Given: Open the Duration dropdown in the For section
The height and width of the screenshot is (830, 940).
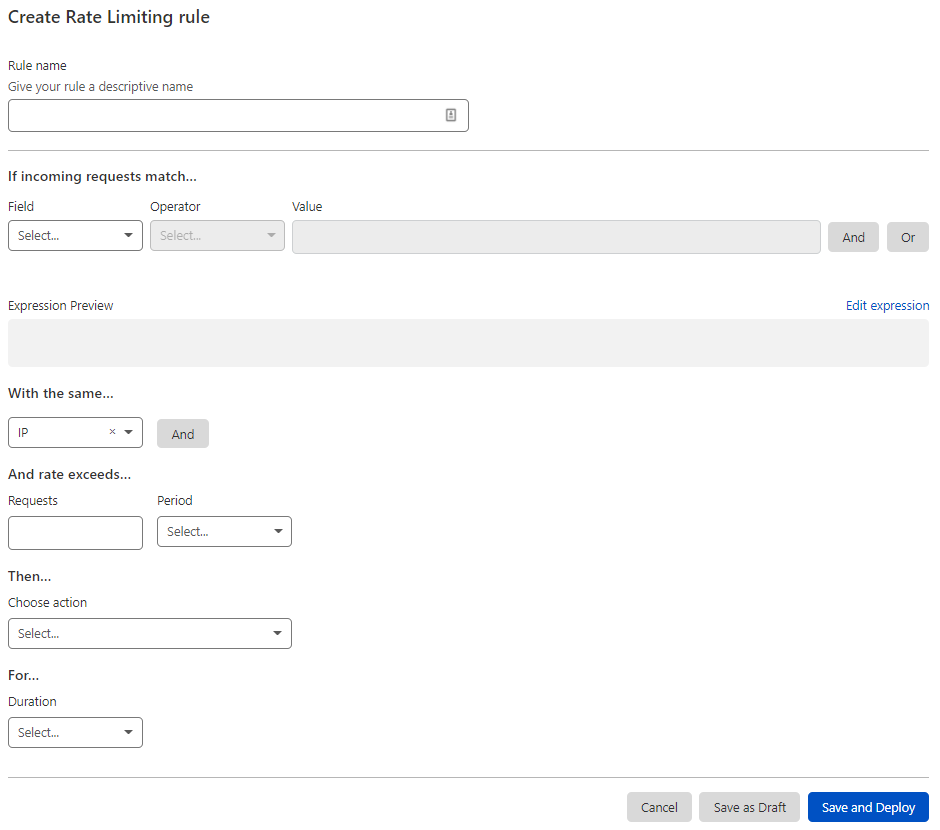Looking at the screenshot, I should pos(75,732).
